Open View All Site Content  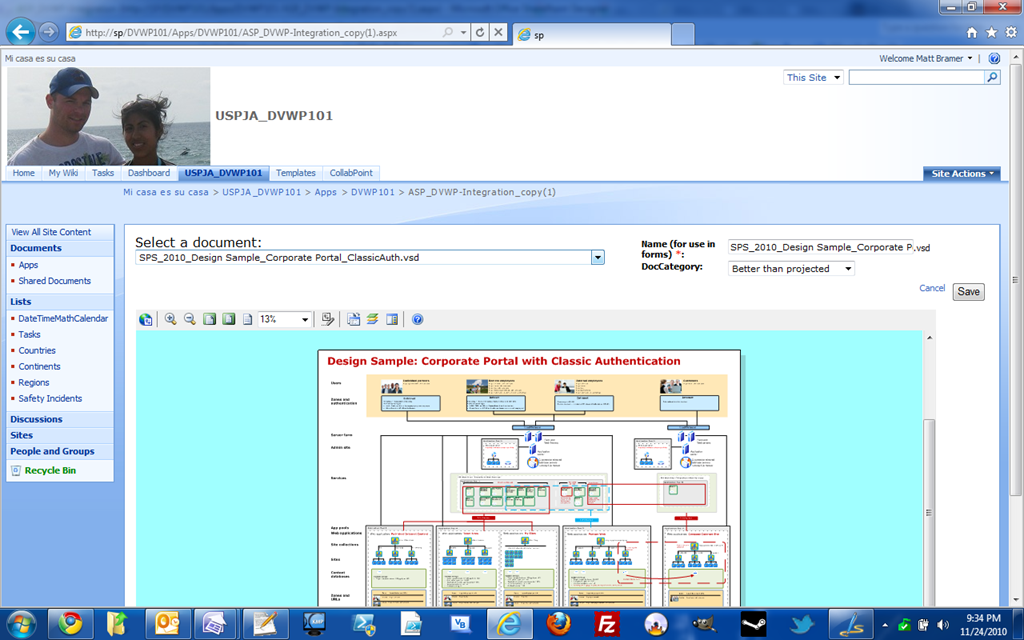pyautogui.click(x=51, y=232)
